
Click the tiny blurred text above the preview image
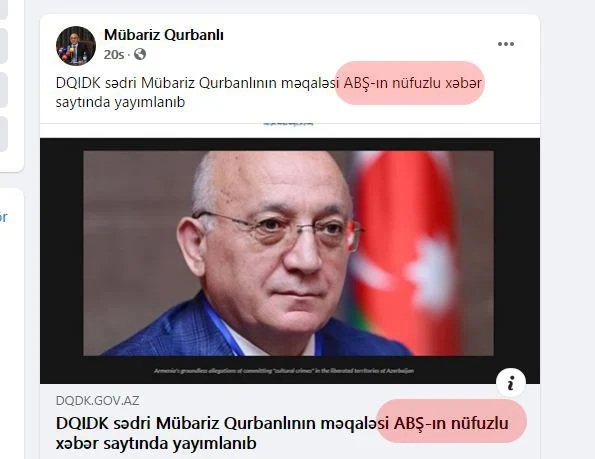[x=289, y=124]
